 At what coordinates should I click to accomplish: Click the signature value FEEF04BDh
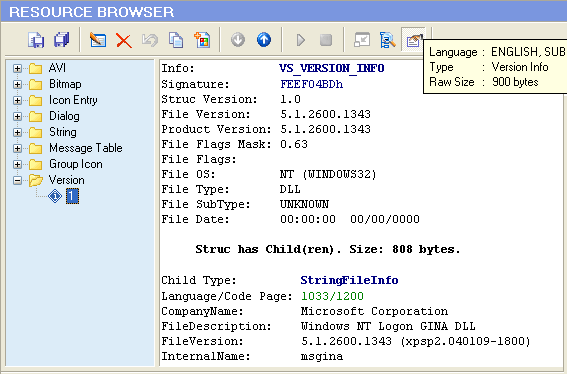pos(311,84)
